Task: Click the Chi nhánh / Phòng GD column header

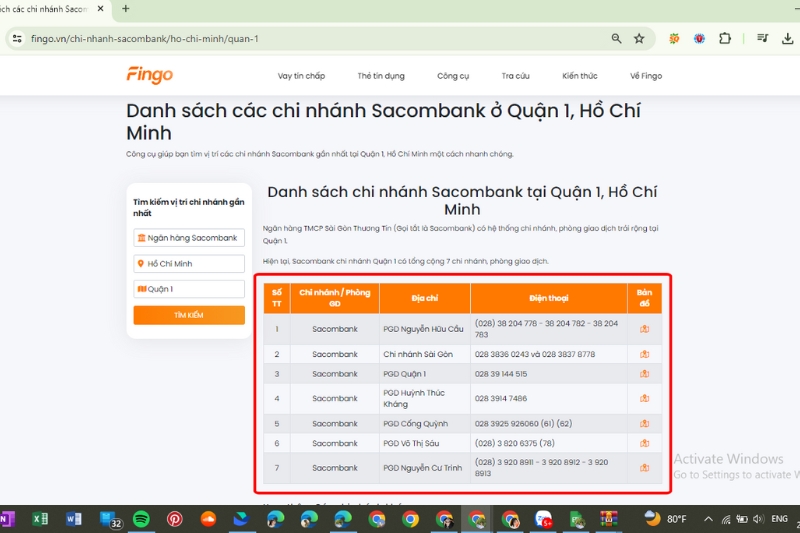Action: 335,298
